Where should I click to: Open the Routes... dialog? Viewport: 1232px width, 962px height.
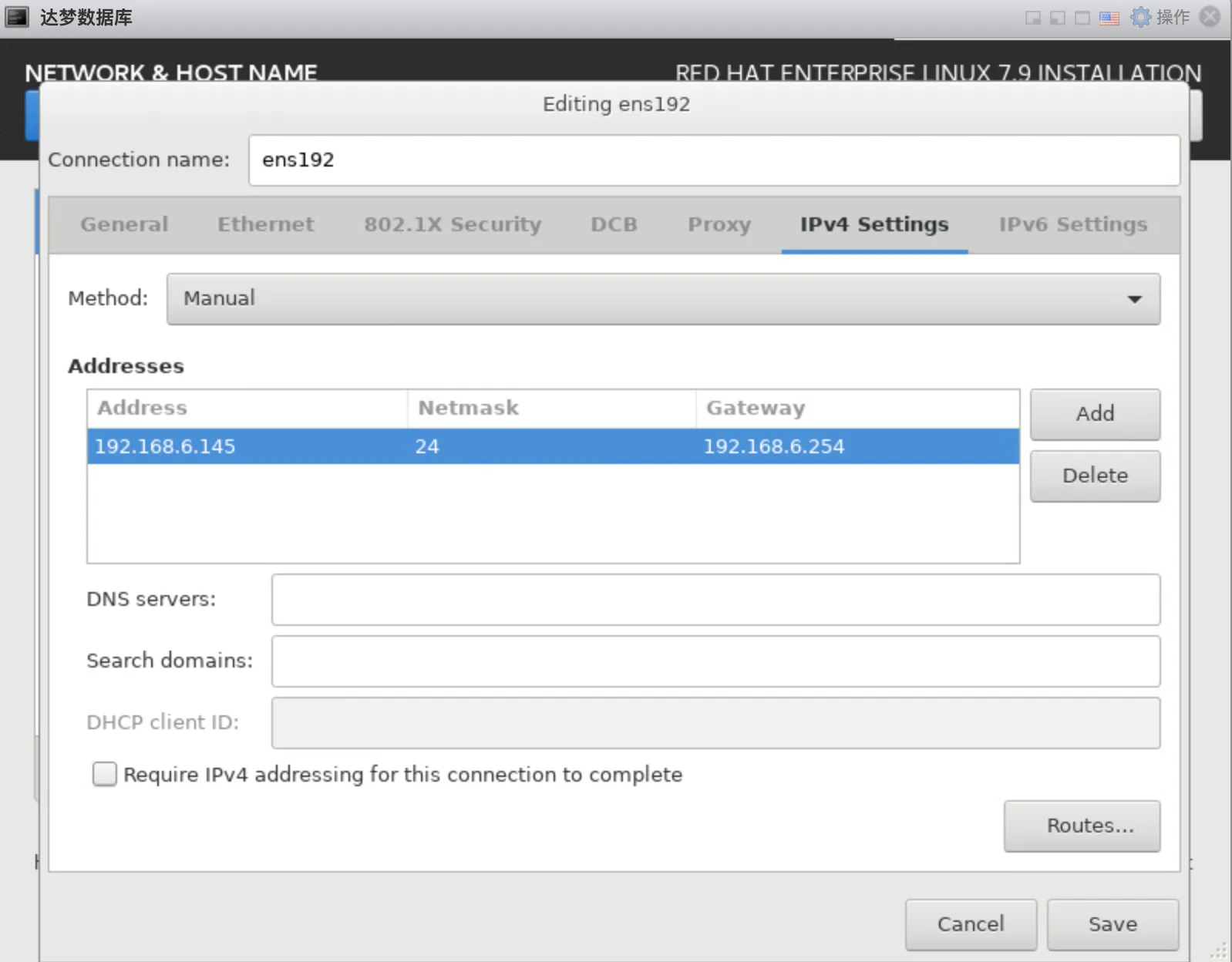[1081, 826]
